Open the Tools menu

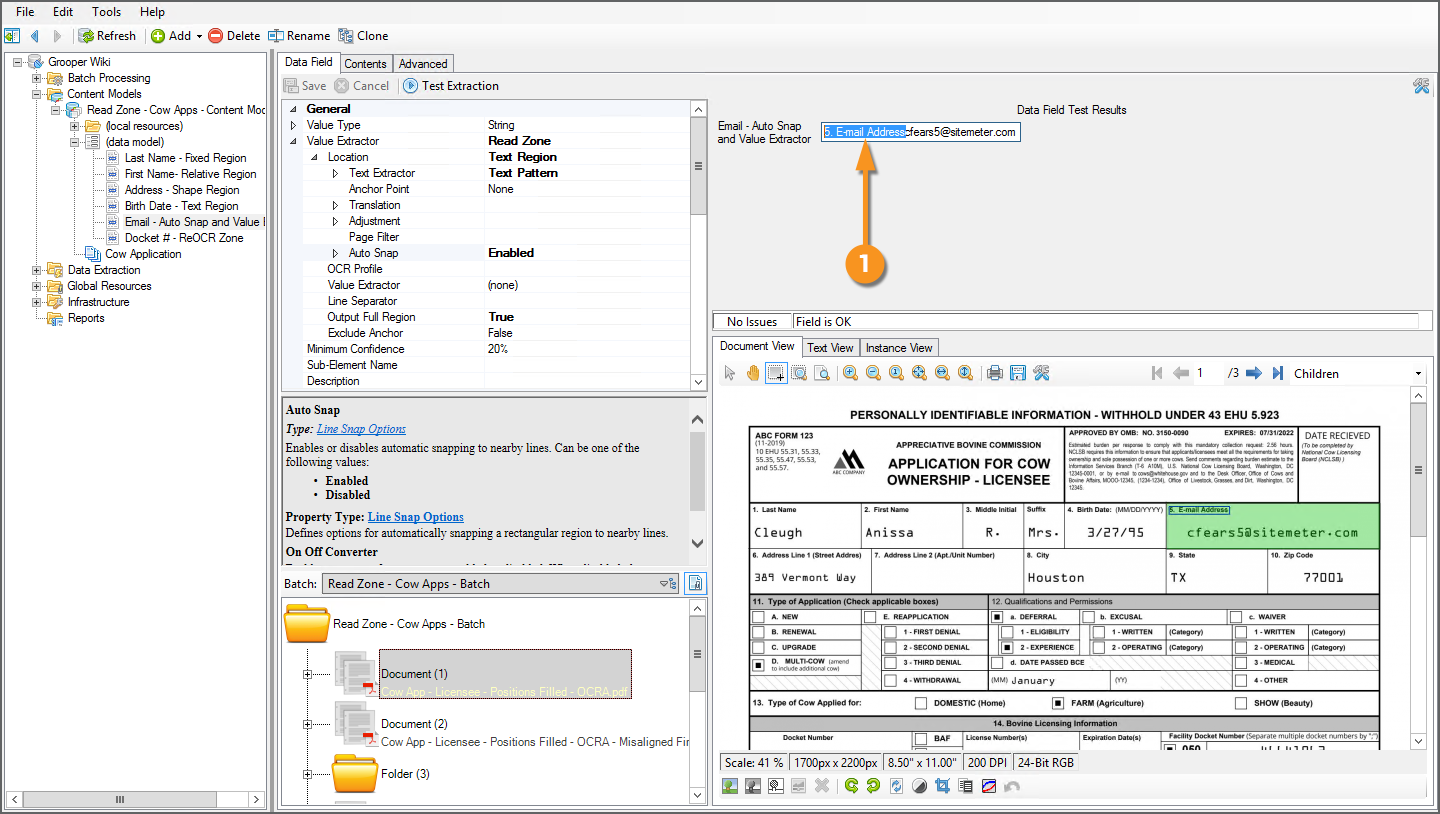[x=106, y=12]
